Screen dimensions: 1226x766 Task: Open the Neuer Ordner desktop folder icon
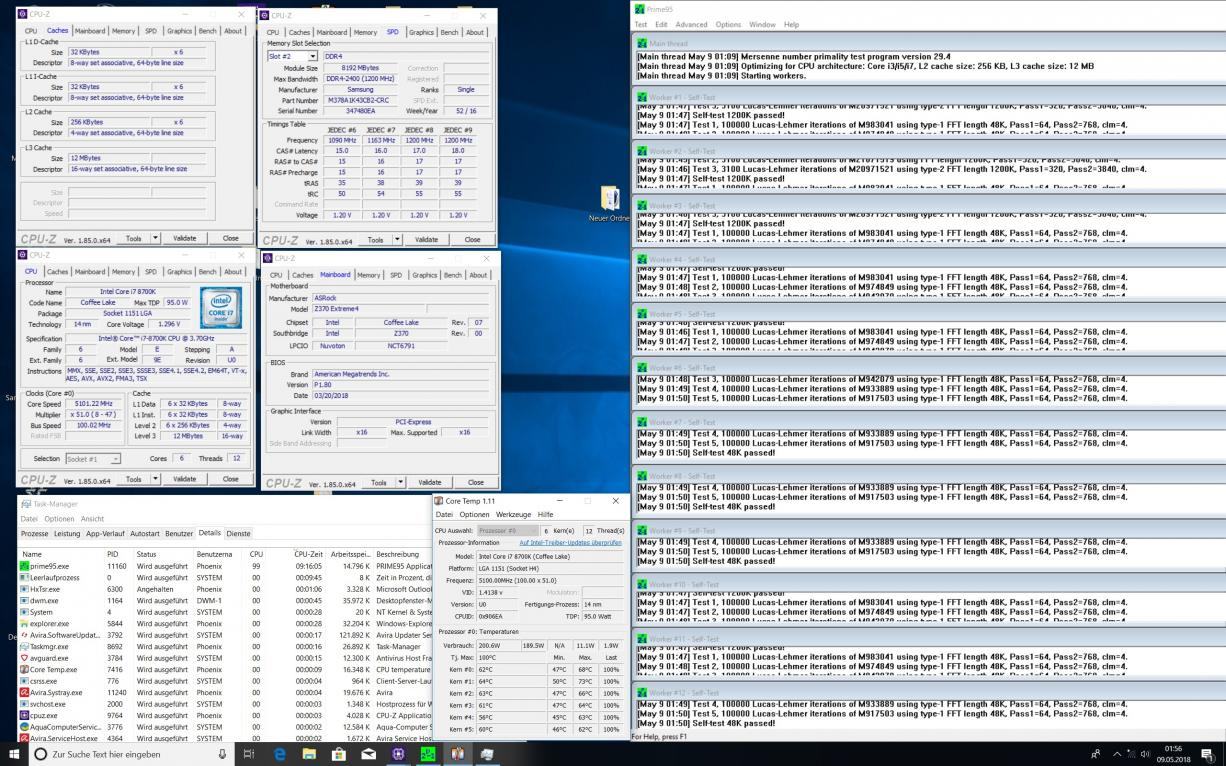pos(609,198)
